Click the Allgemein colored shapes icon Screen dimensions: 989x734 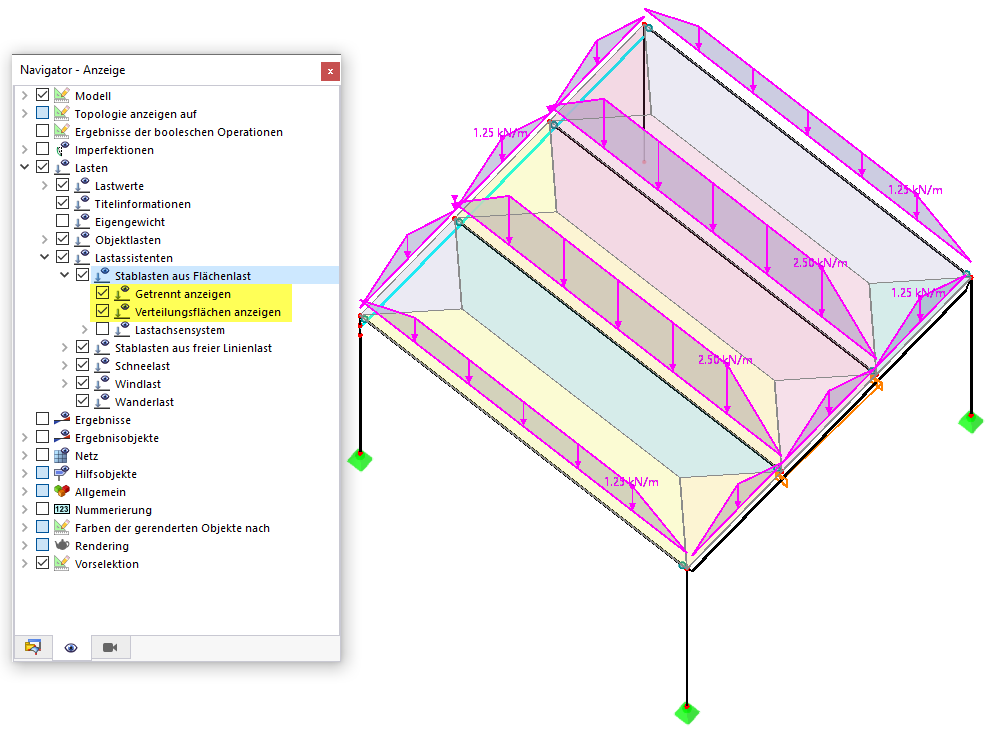(61, 491)
